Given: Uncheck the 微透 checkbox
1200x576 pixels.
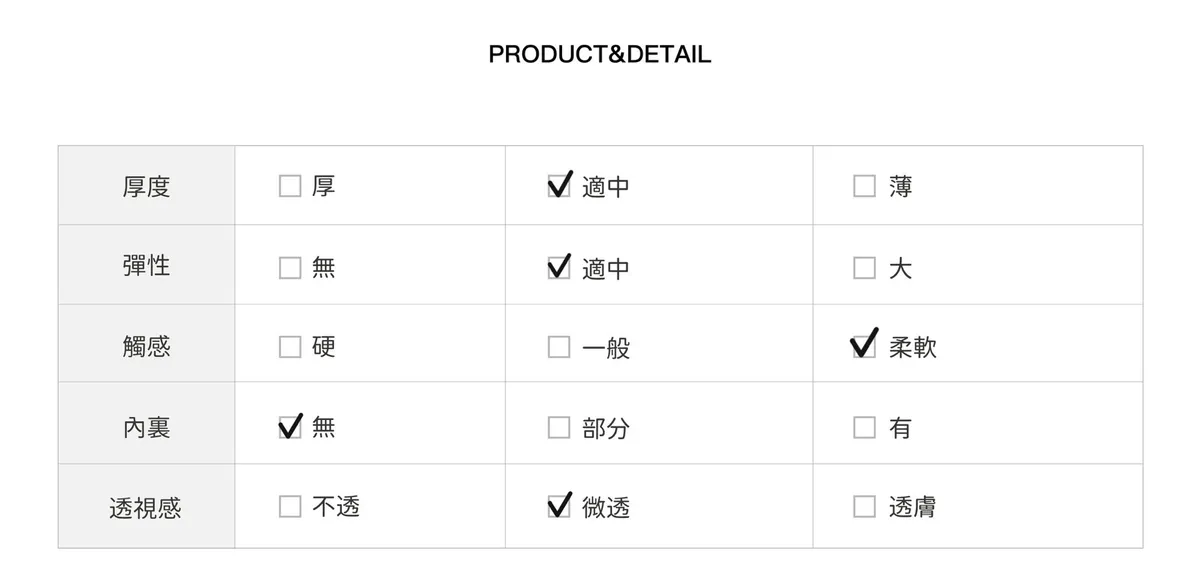Looking at the screenshot, I should (x=559, y=507).
